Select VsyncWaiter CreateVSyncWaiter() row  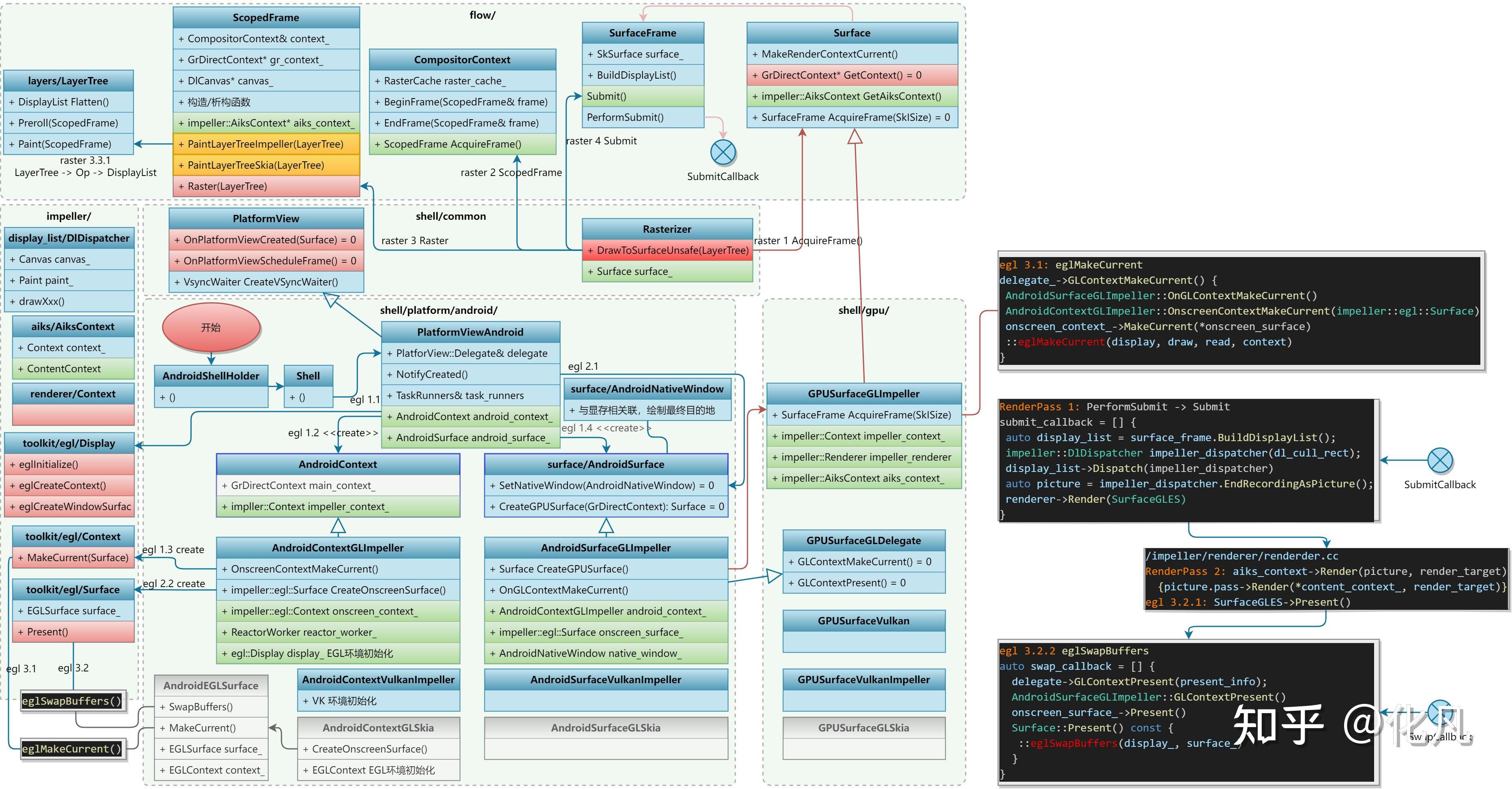[x=266, y=281]
